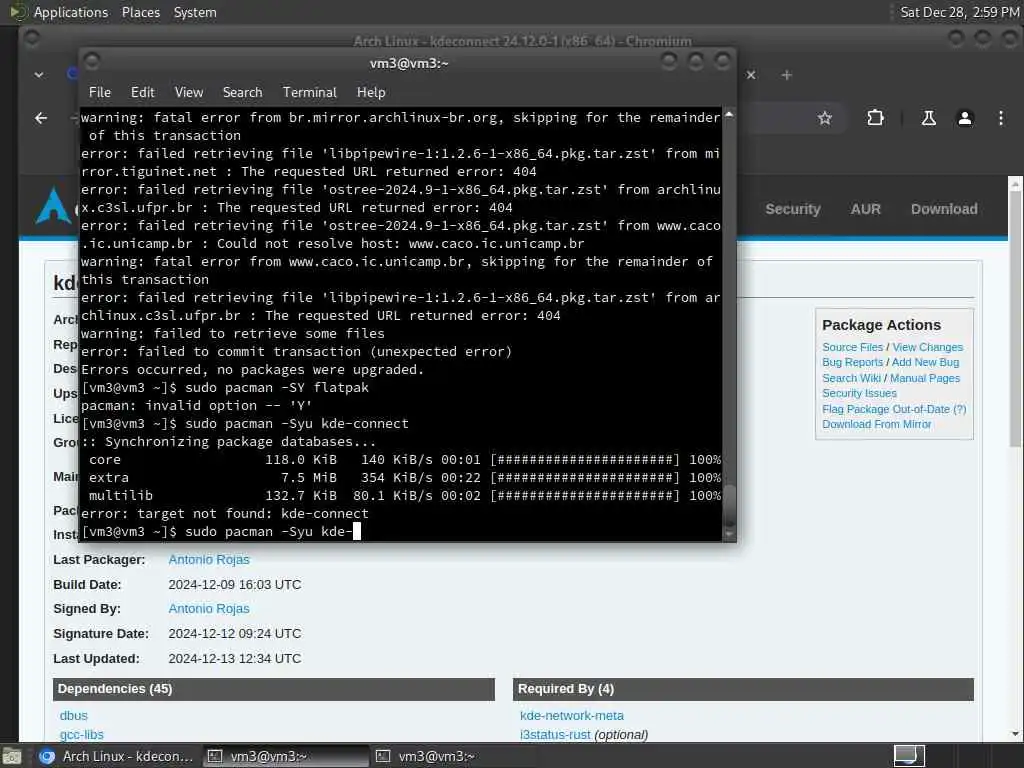The width and height of the screenshot is (1024, 768).
Task: Open the View Changes link
Action: click(927, 347)
